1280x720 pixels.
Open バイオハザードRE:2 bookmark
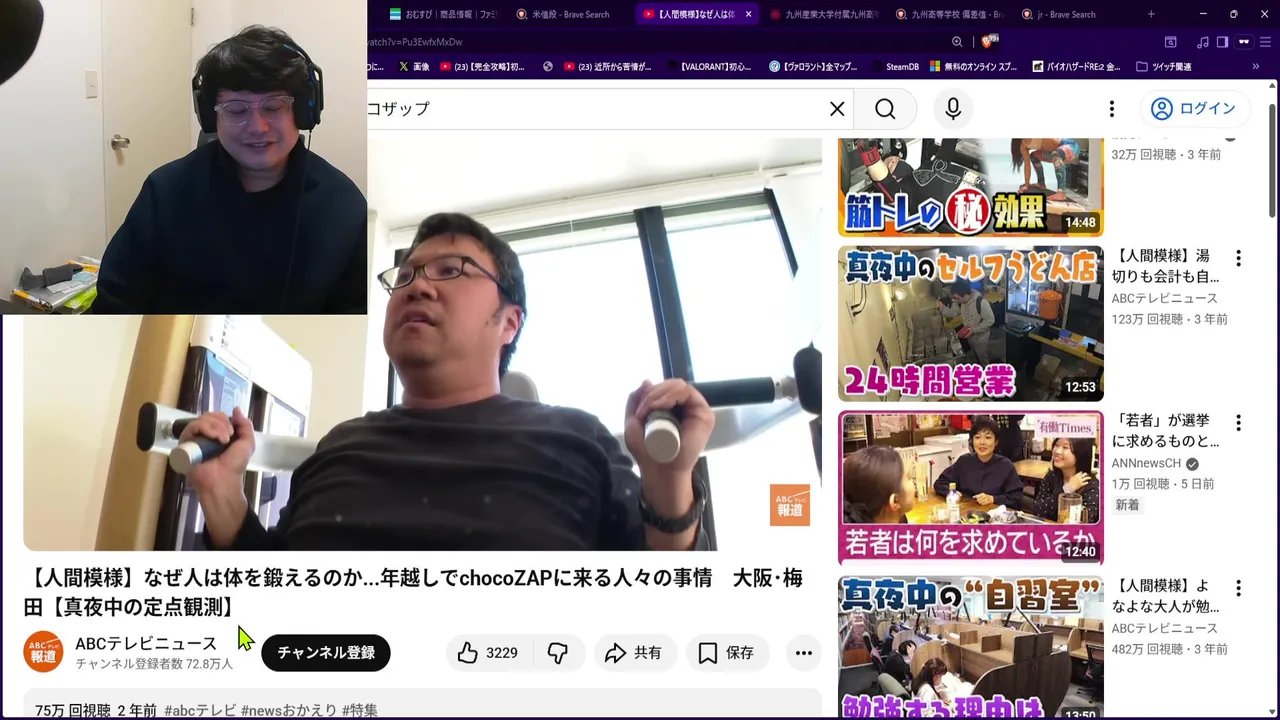pos(1075,67)
